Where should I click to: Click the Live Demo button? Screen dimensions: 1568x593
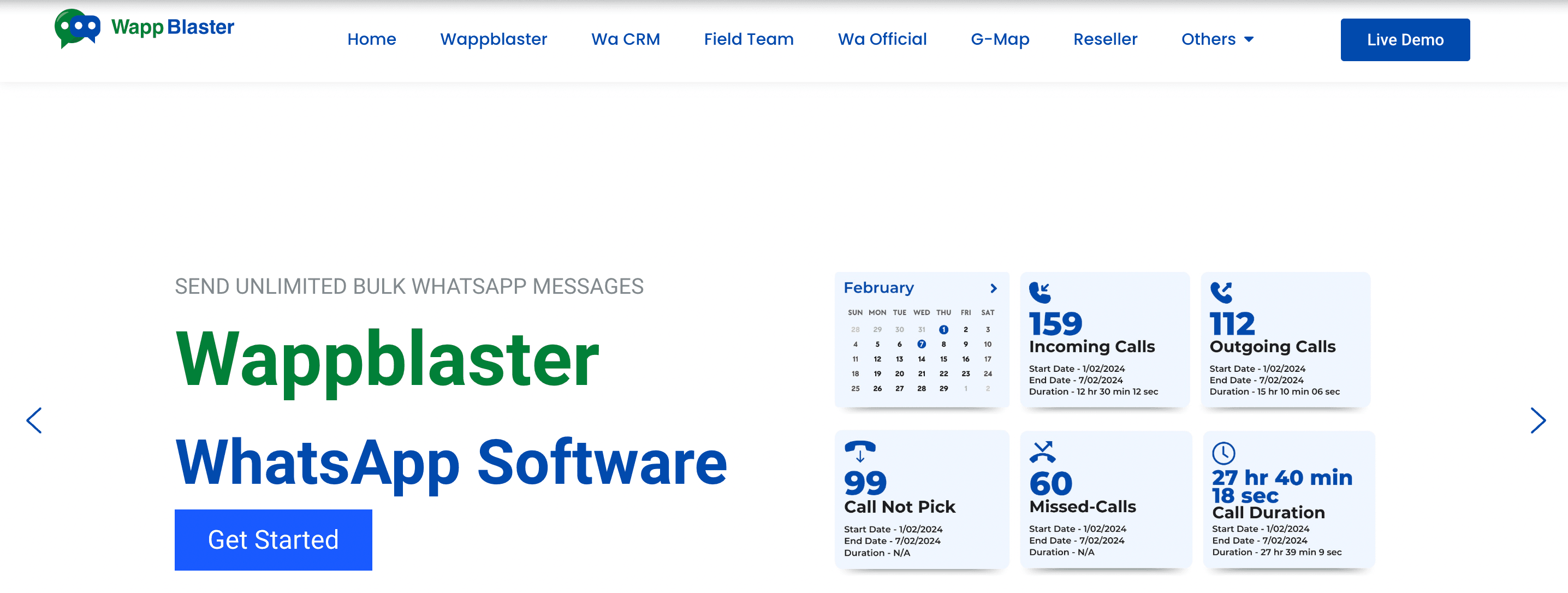[1405, 39]
